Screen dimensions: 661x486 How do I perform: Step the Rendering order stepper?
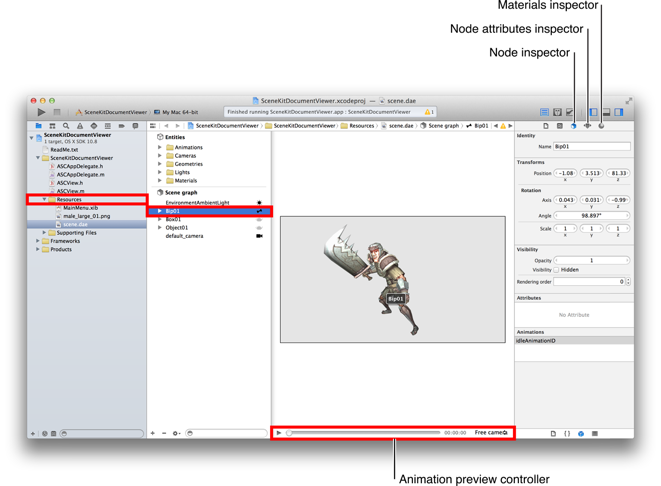(628, 282)
